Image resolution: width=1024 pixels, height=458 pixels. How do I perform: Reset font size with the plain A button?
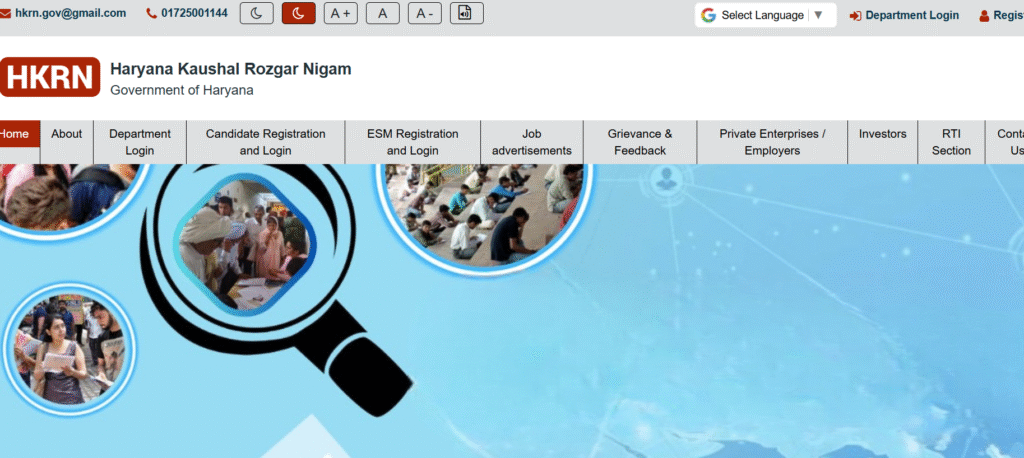tap(383, 14)
